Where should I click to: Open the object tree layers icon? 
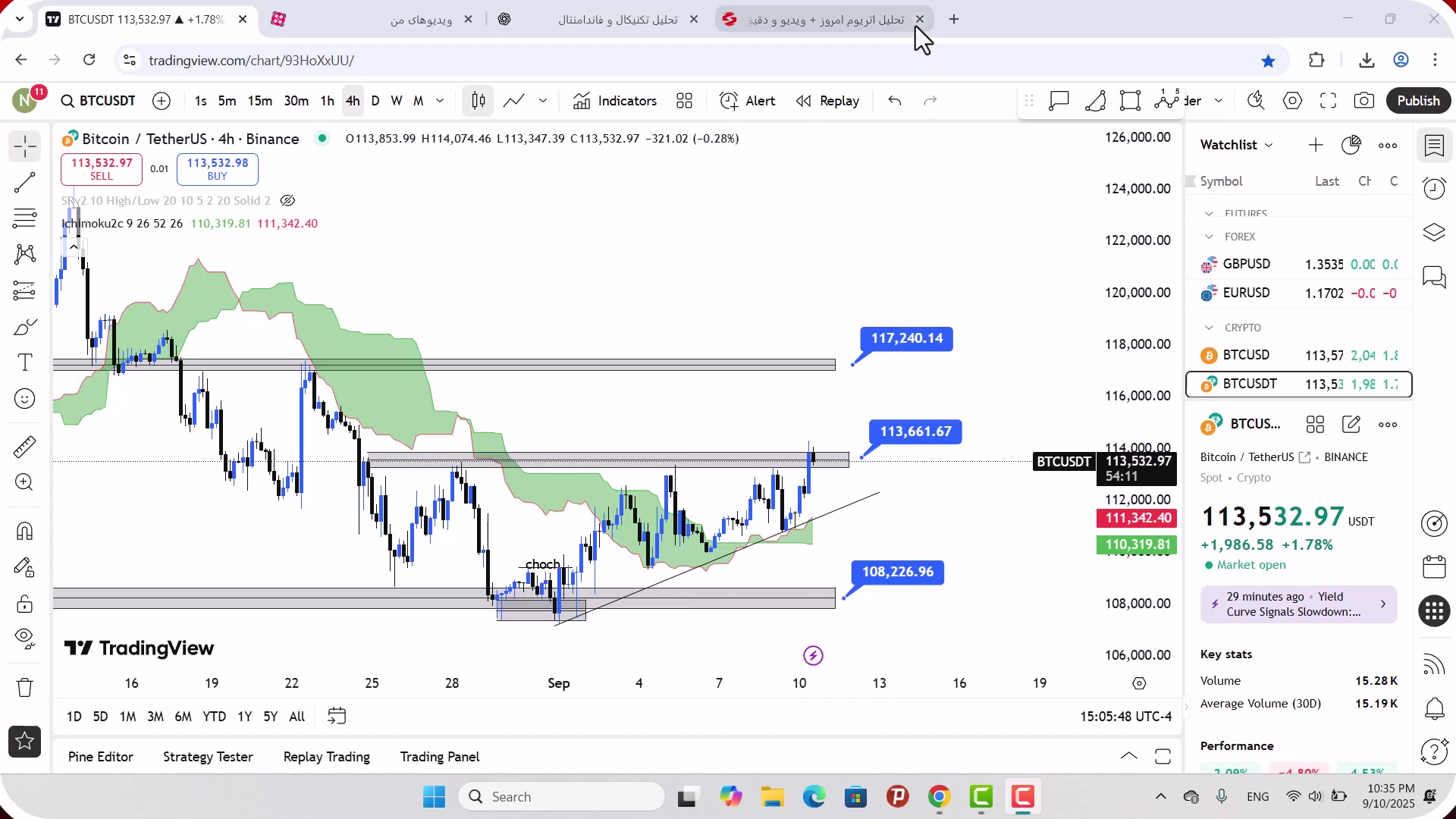pyautogui.click(x=1434, y=232)
